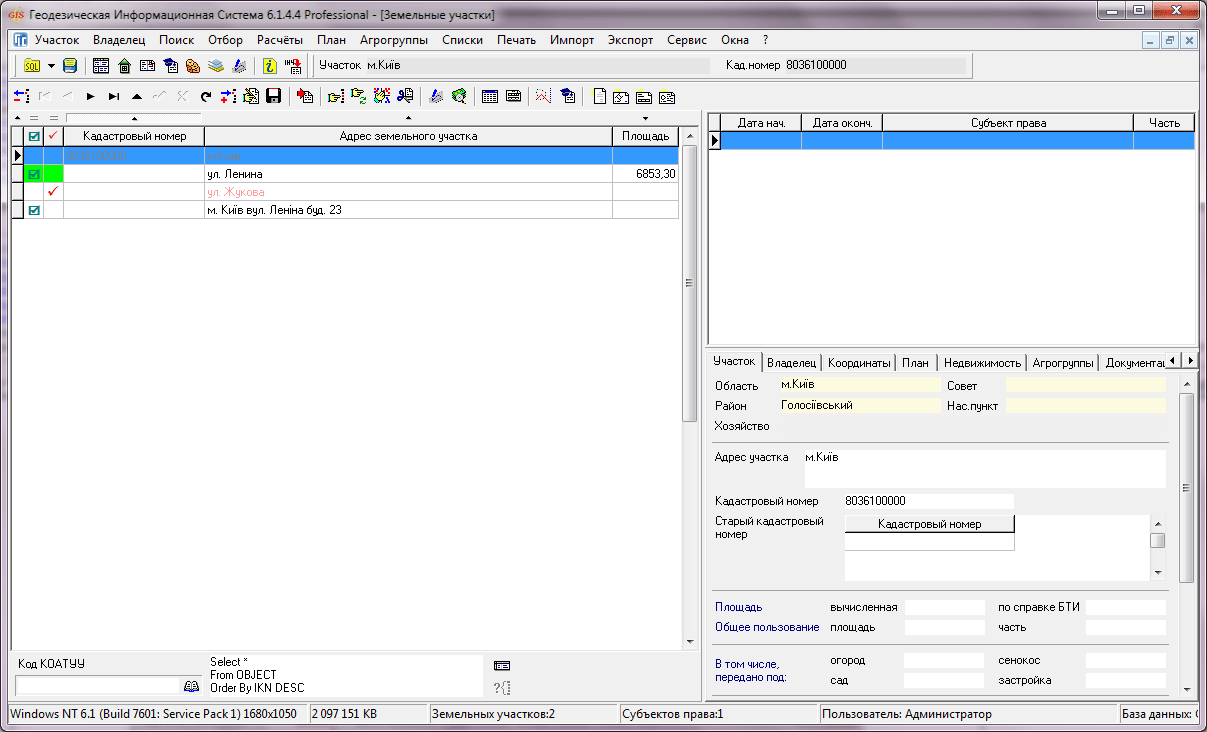The image size is (1207, 732).
Task: Open the Отбор menu
Action: (x=226, y=40)
